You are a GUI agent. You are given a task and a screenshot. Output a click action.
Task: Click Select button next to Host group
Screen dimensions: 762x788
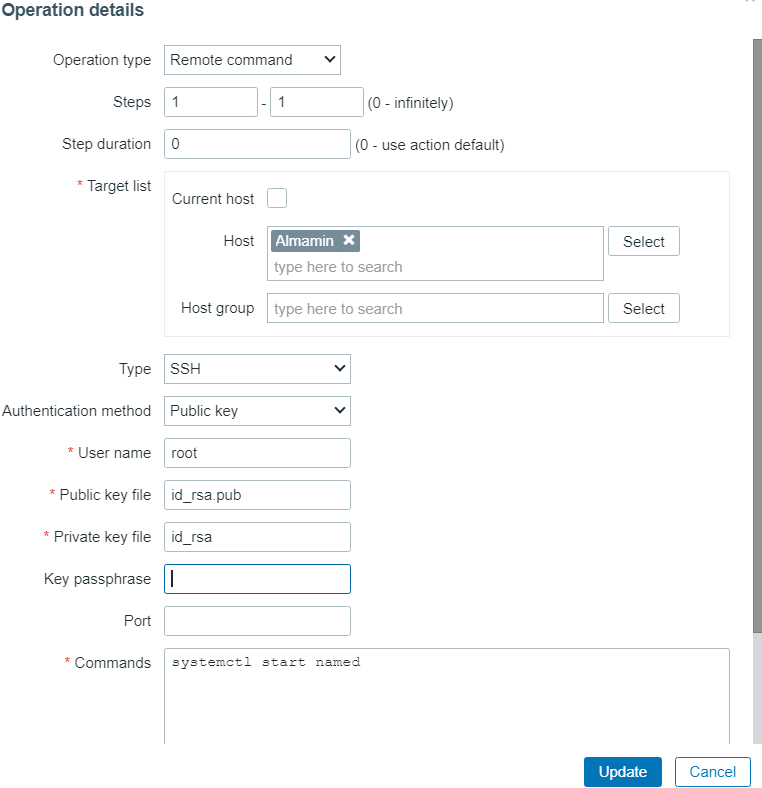(643, 308)
